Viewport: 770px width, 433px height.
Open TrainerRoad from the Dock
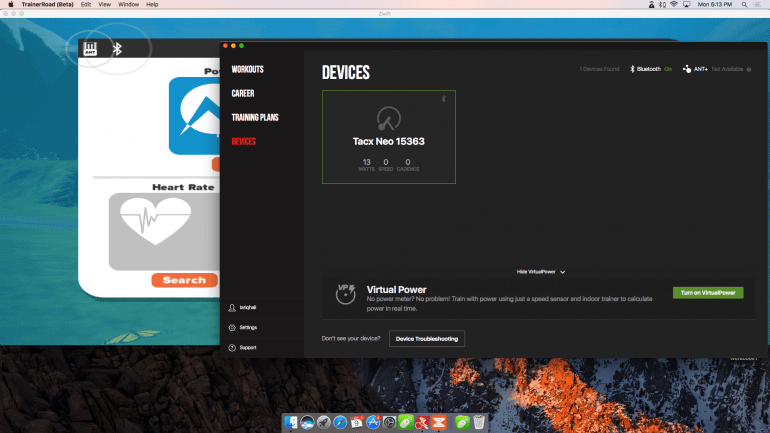tap(422, 422)
